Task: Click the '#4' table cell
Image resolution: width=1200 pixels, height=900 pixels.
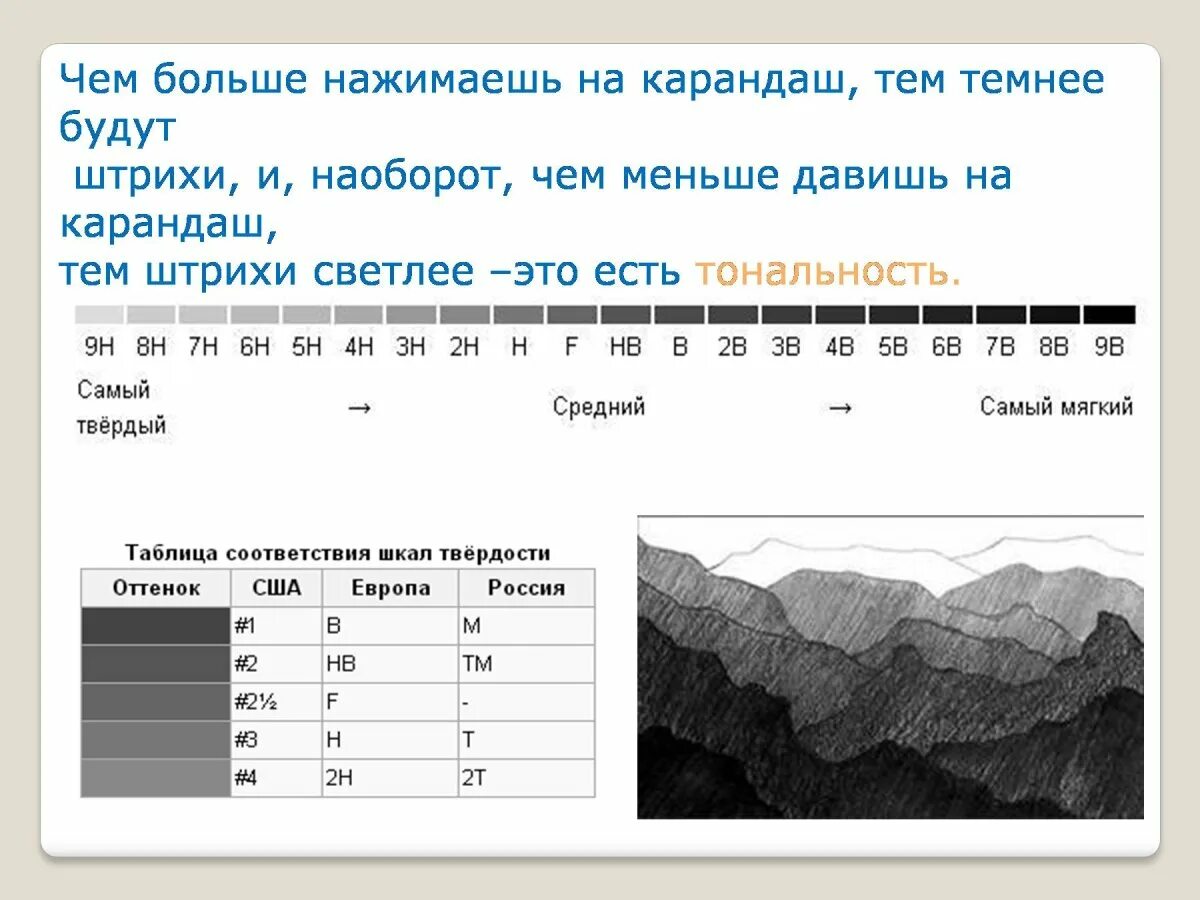Action: [x=276, y=778]
